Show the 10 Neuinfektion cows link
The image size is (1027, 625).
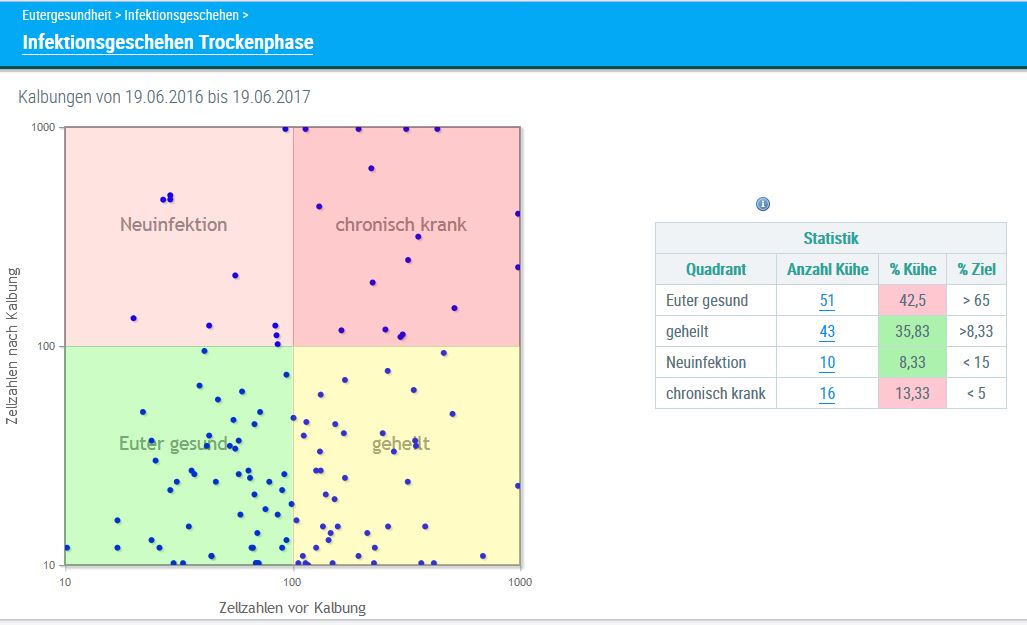(x=827, y=362)
